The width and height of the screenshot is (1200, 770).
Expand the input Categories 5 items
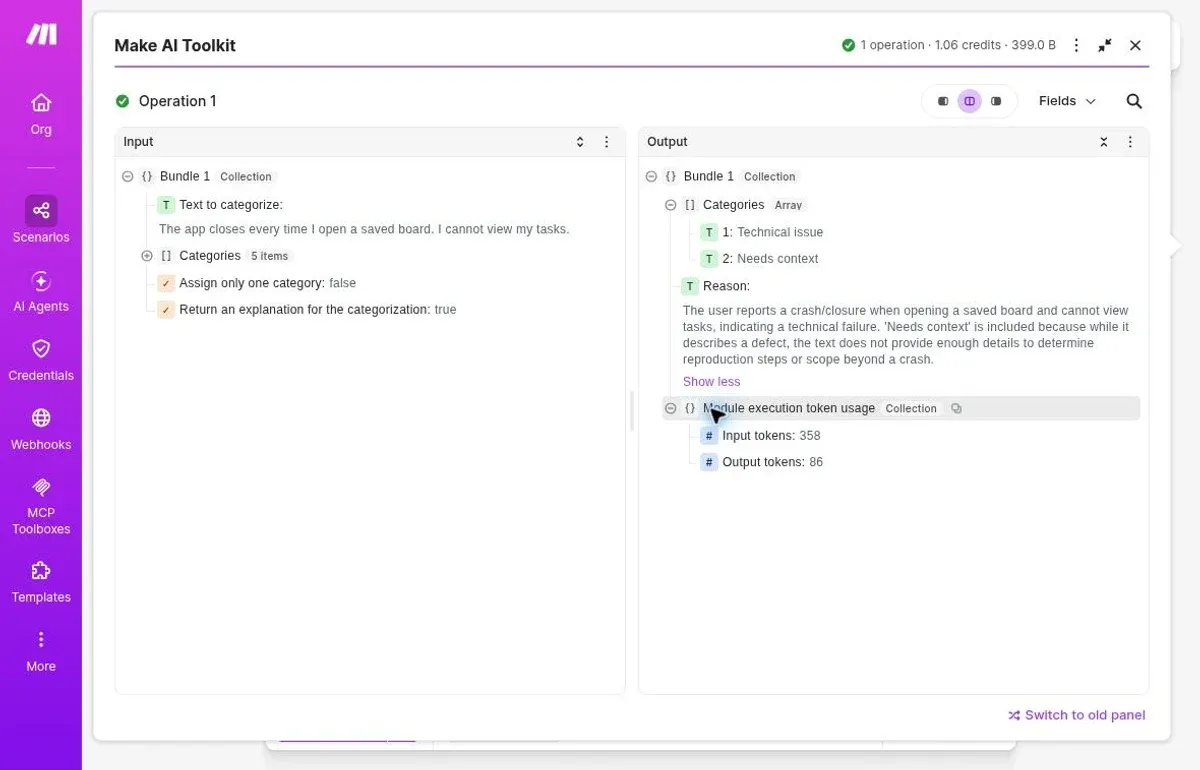click(147, 256)
